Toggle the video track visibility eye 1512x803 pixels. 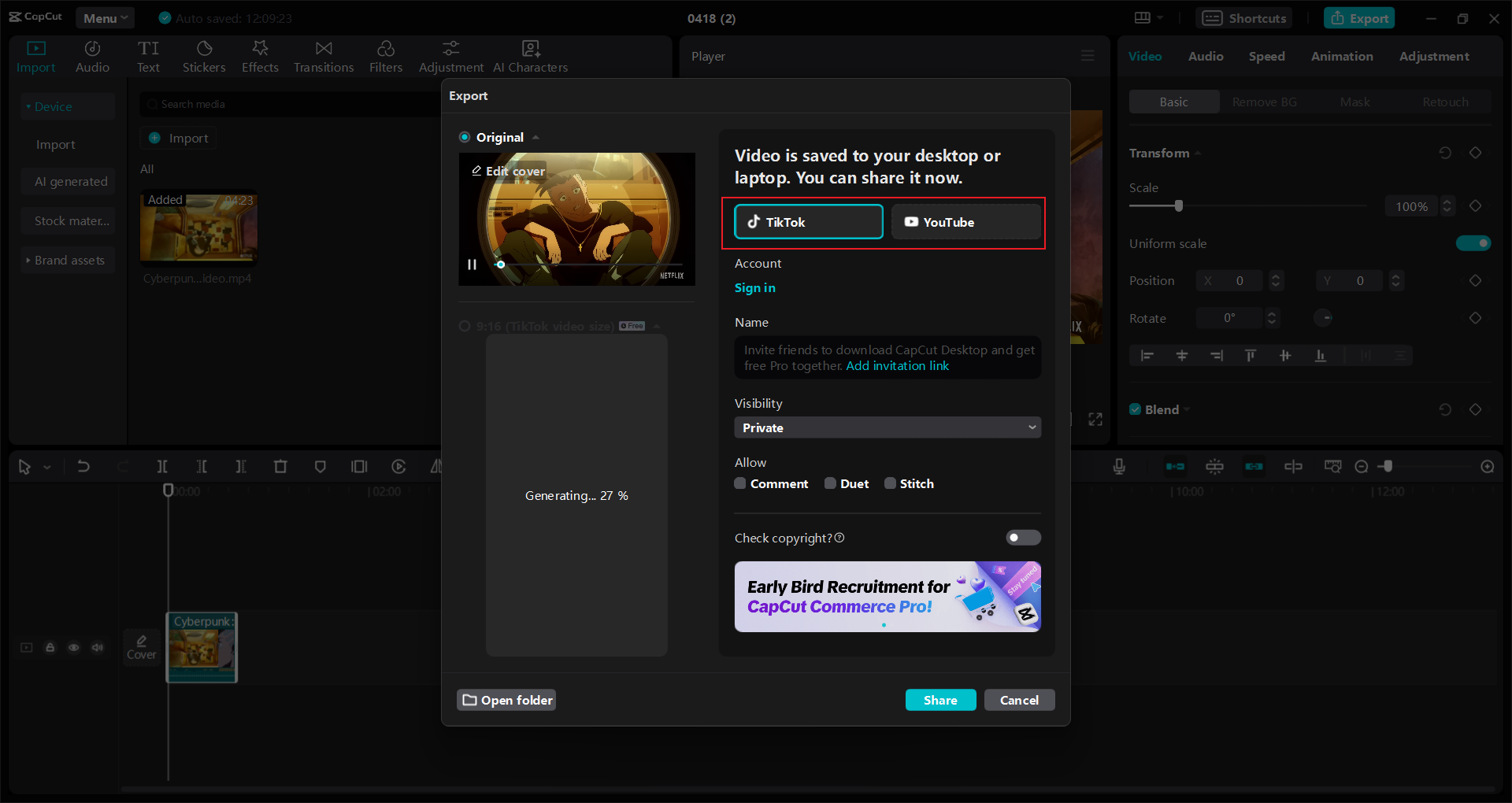pyautogui.click(x=73, y=648)
